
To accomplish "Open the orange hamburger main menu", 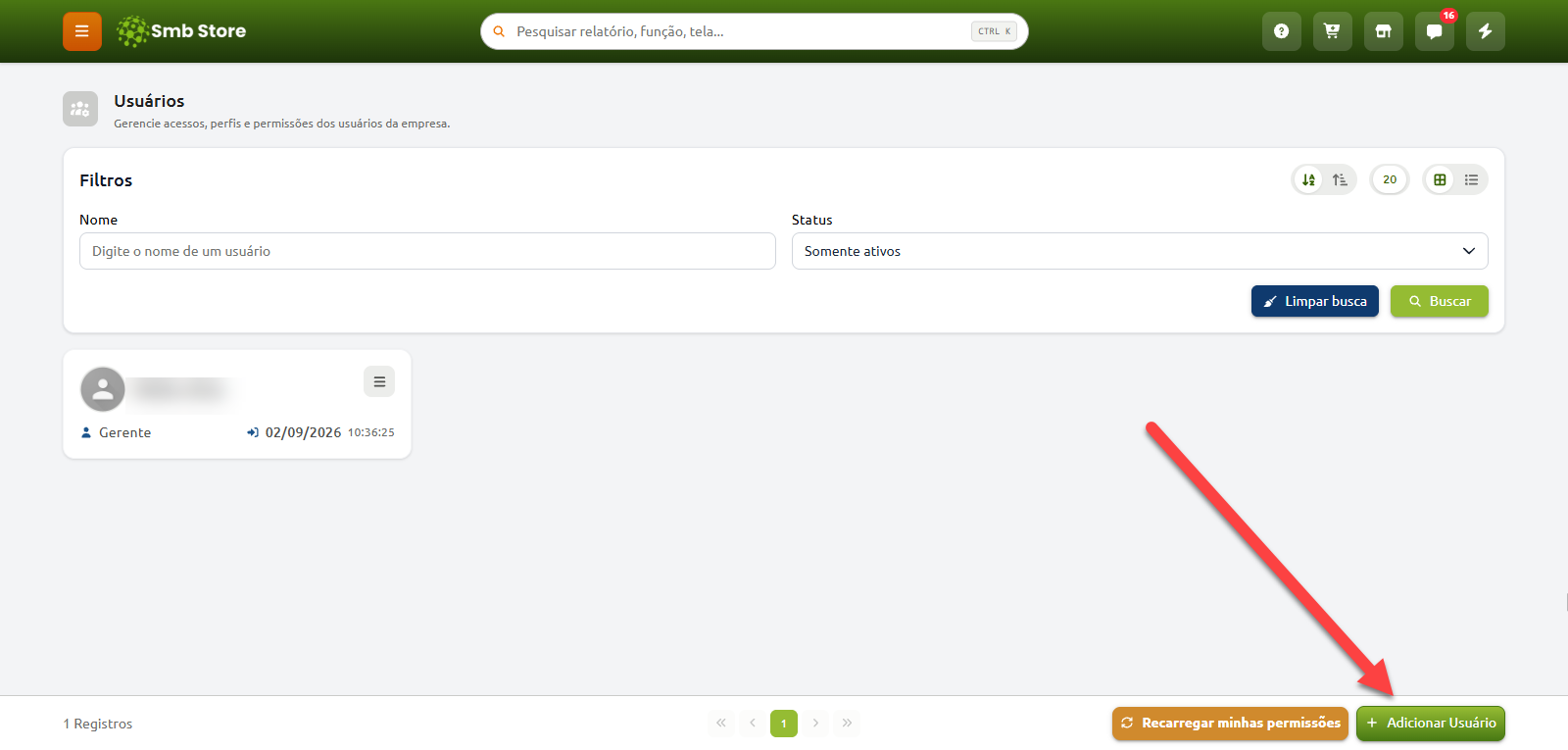I will tap(82, 31).
